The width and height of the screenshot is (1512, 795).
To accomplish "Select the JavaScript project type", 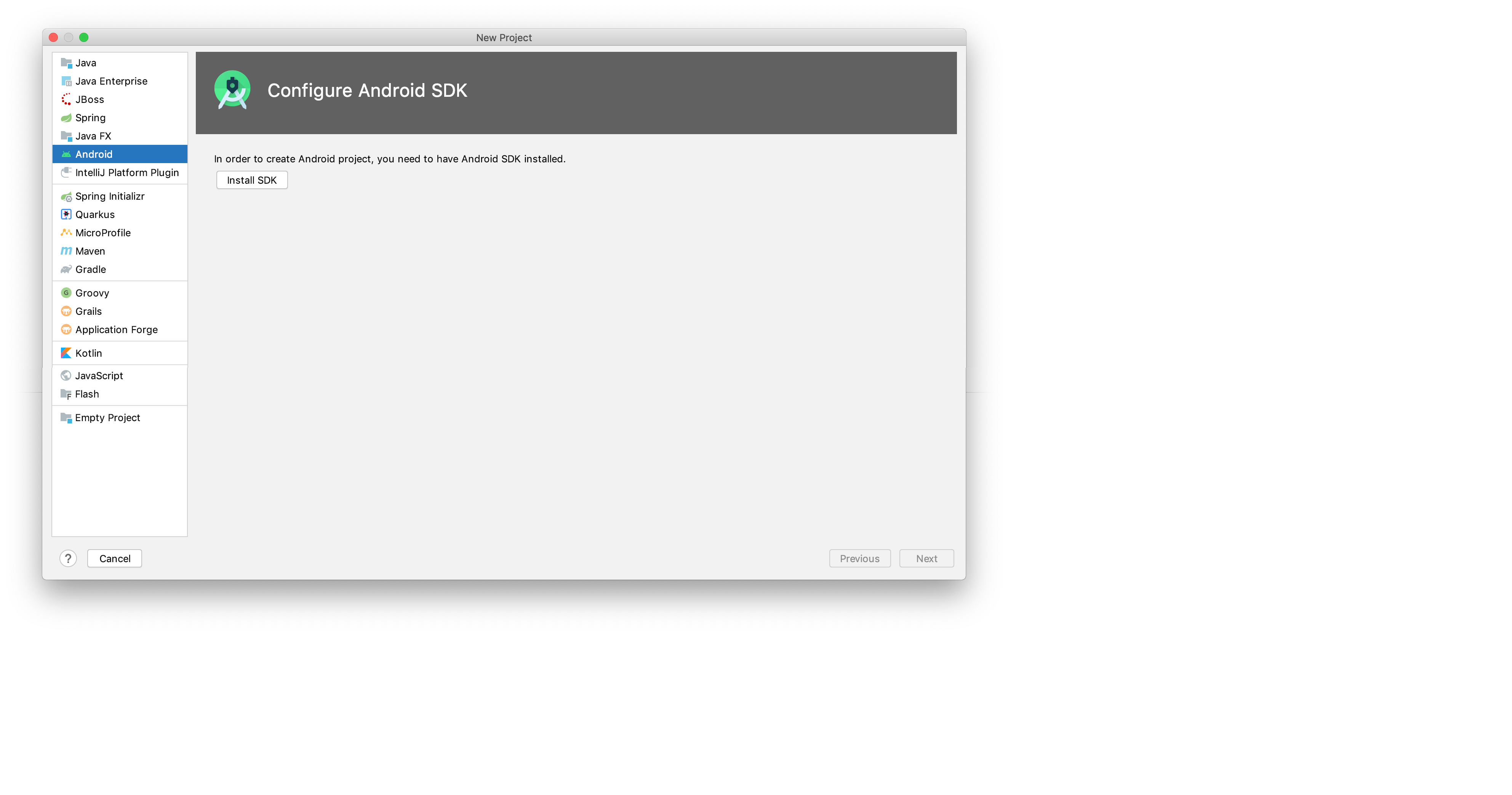I will pos(99,375).
